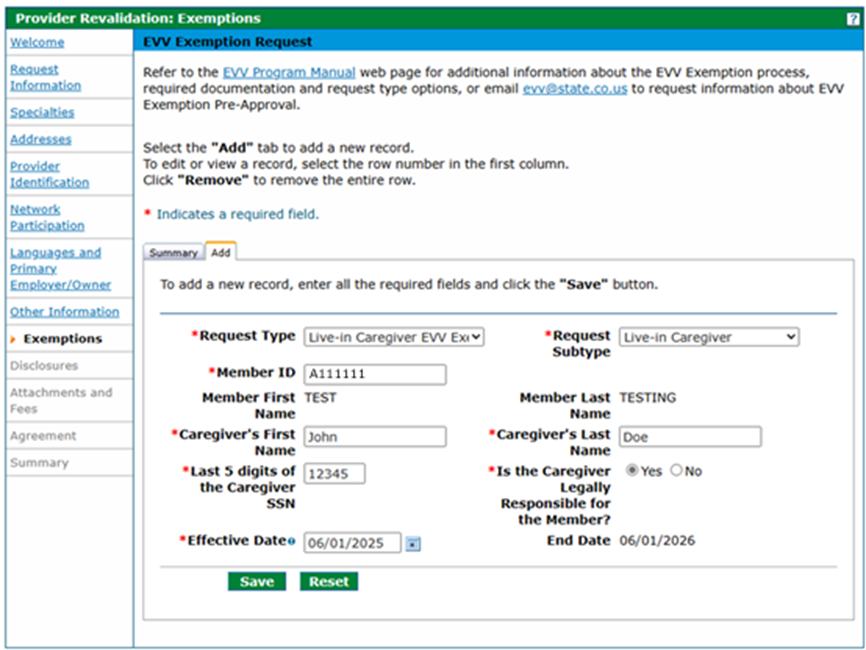
Task: Click the evv@state.co.us email link
Action: coord(575,88)
